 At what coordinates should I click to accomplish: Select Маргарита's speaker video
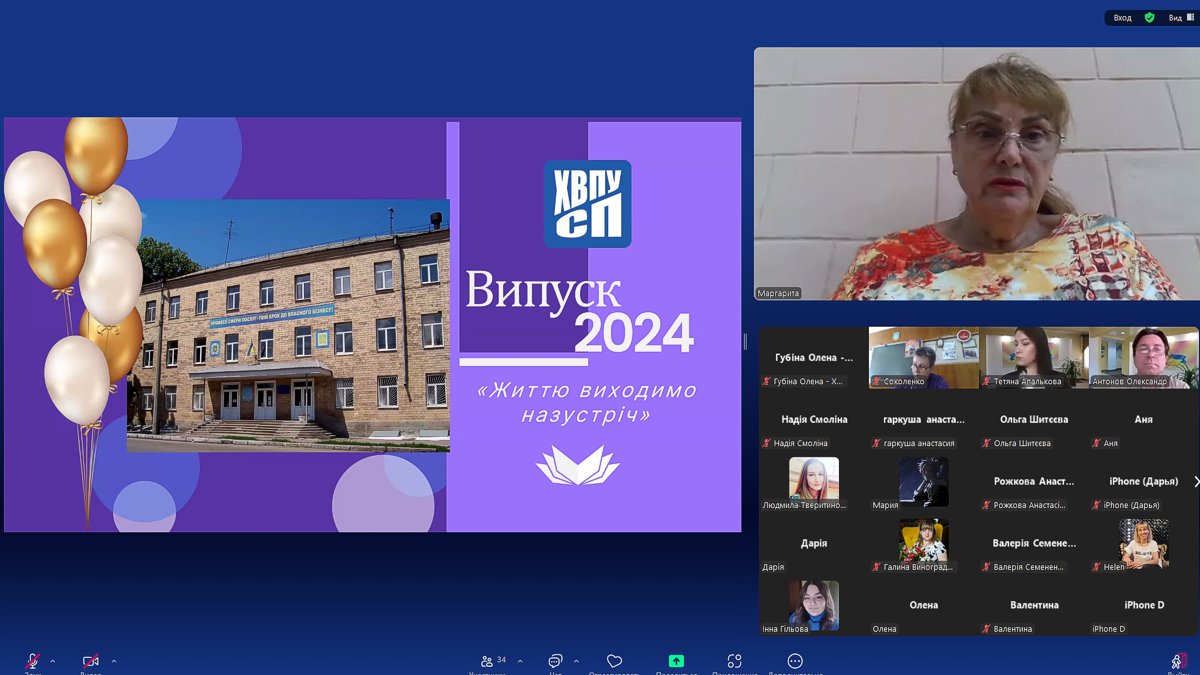click(x=976, y=174)
